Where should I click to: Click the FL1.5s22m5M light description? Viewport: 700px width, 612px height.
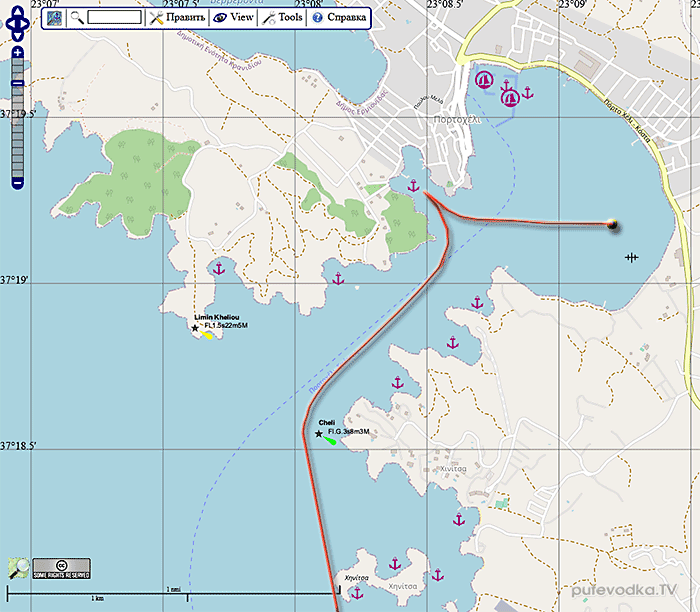[226, 325]
